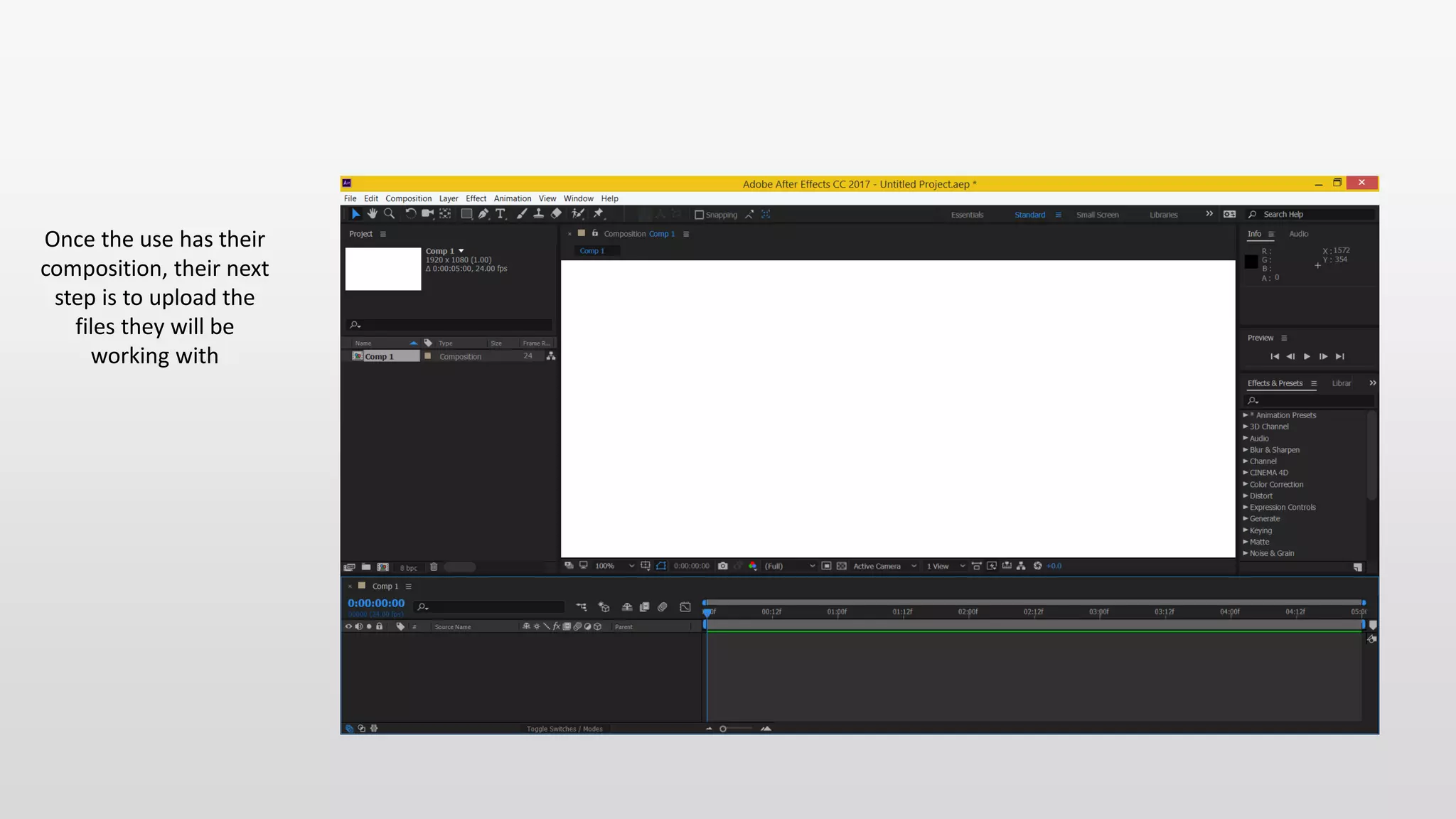Image resolution: width=1456 pixels, height=819 pixels.
Task: Select the Puppet Pin tool
Action: (x=599, y=214)
